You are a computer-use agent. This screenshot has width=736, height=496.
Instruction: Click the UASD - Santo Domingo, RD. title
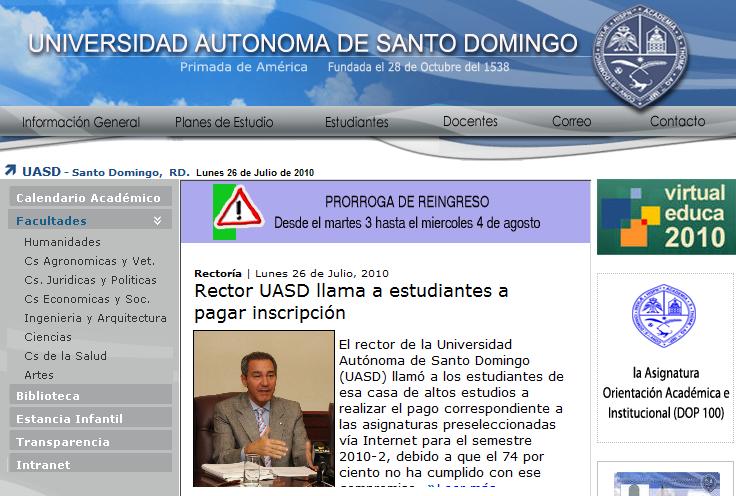pyautogui.click(x=106, y=172)
